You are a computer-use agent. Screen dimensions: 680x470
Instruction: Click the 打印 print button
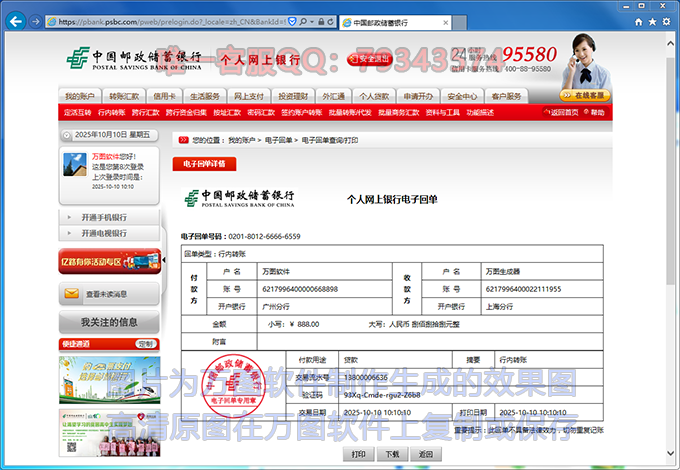coord(359,453)
